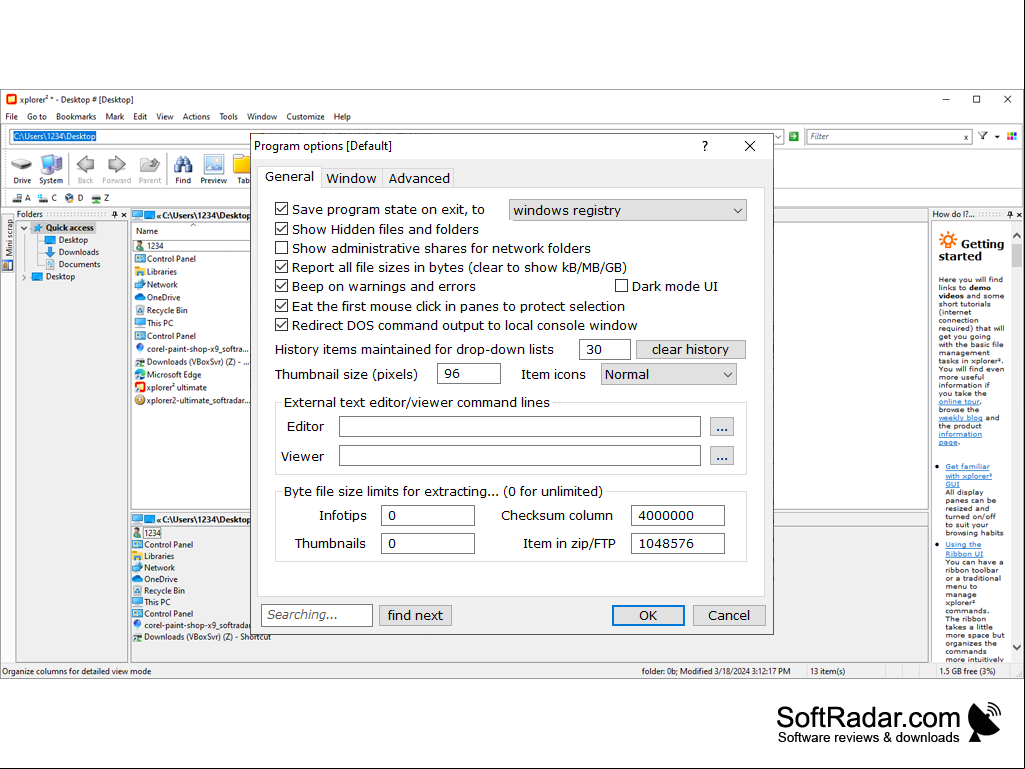Viewport: 1025px width, 769px height.
Task: Go up with the Parent folder icon
Action: click(x=149, y=169)
